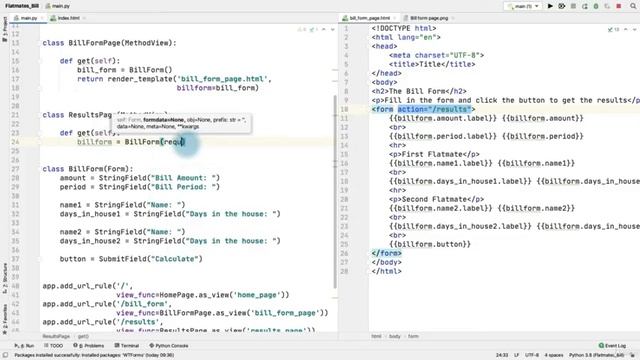Open the bill_form_page.html tab
This screenshot has height=360, width=640.
(369, 18)
